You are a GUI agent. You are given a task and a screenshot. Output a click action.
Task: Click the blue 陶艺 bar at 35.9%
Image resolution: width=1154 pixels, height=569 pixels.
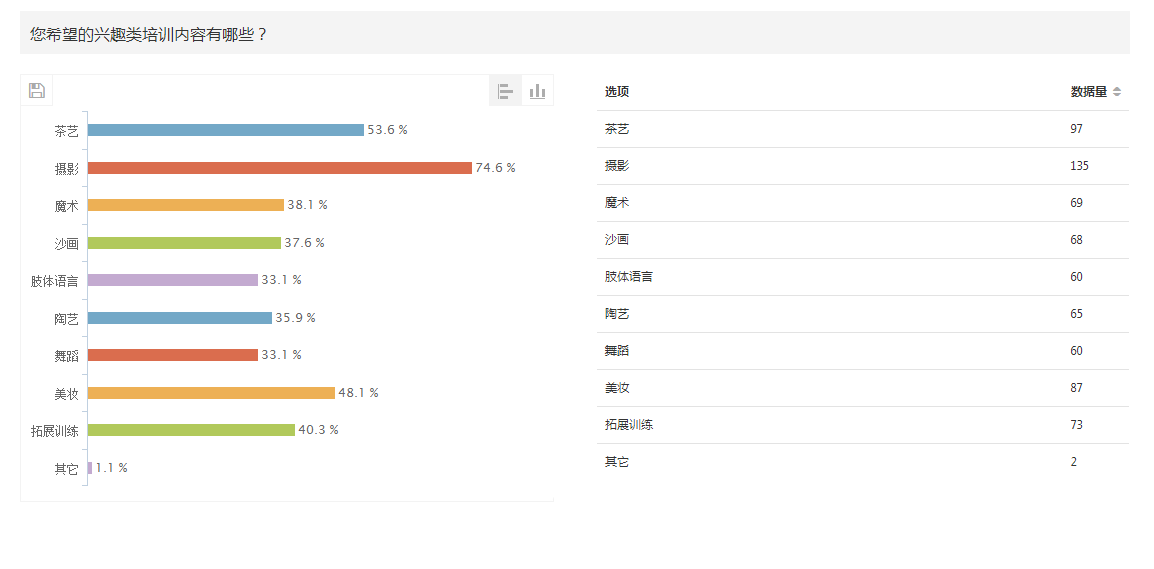coord(180,318)
